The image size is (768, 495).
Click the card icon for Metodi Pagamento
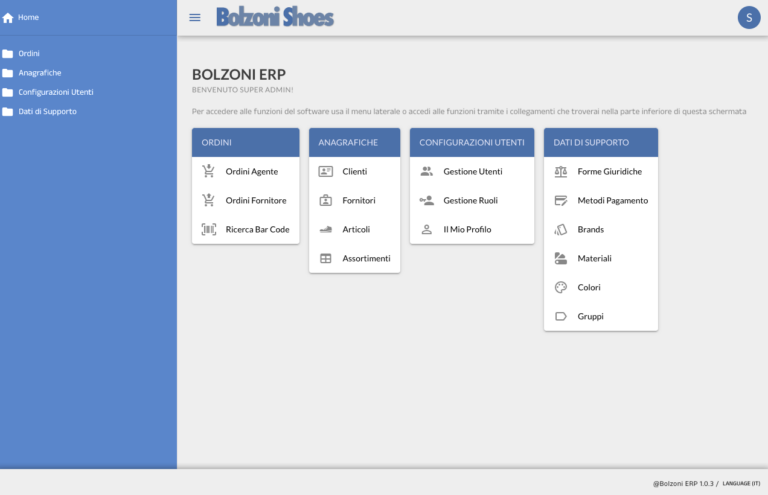coord(561,200)
